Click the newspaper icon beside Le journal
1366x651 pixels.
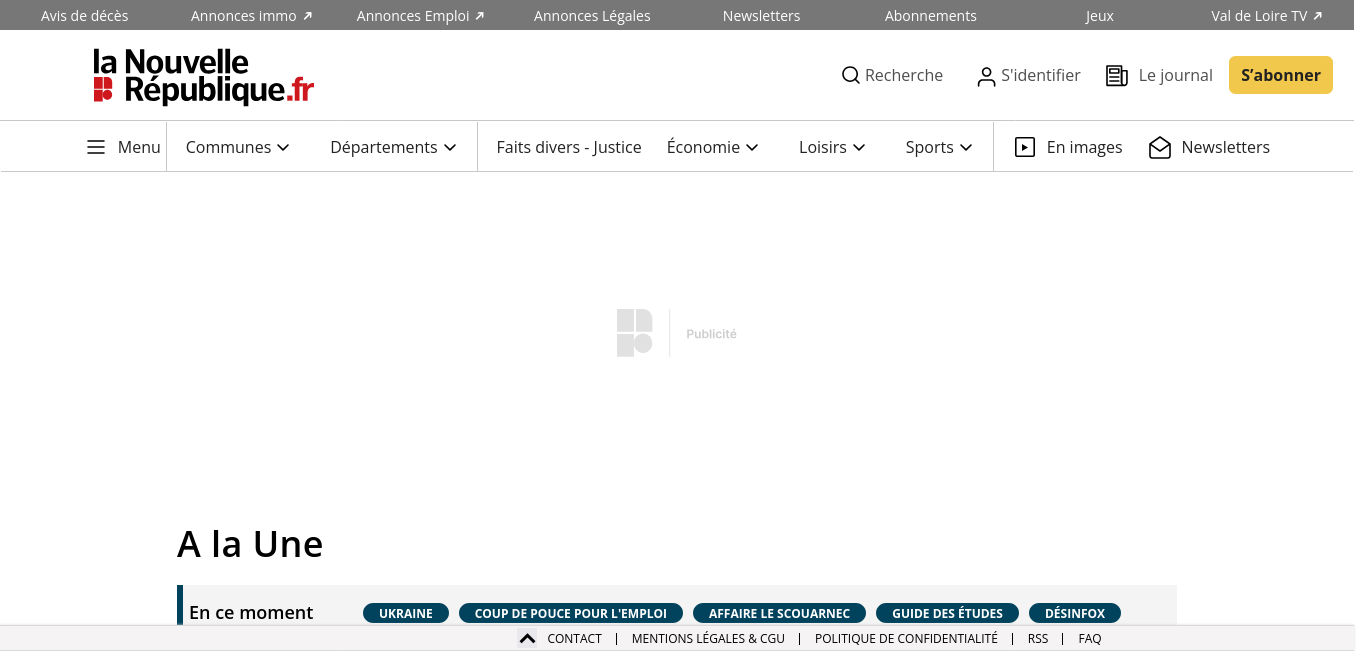pos(1116,76)
